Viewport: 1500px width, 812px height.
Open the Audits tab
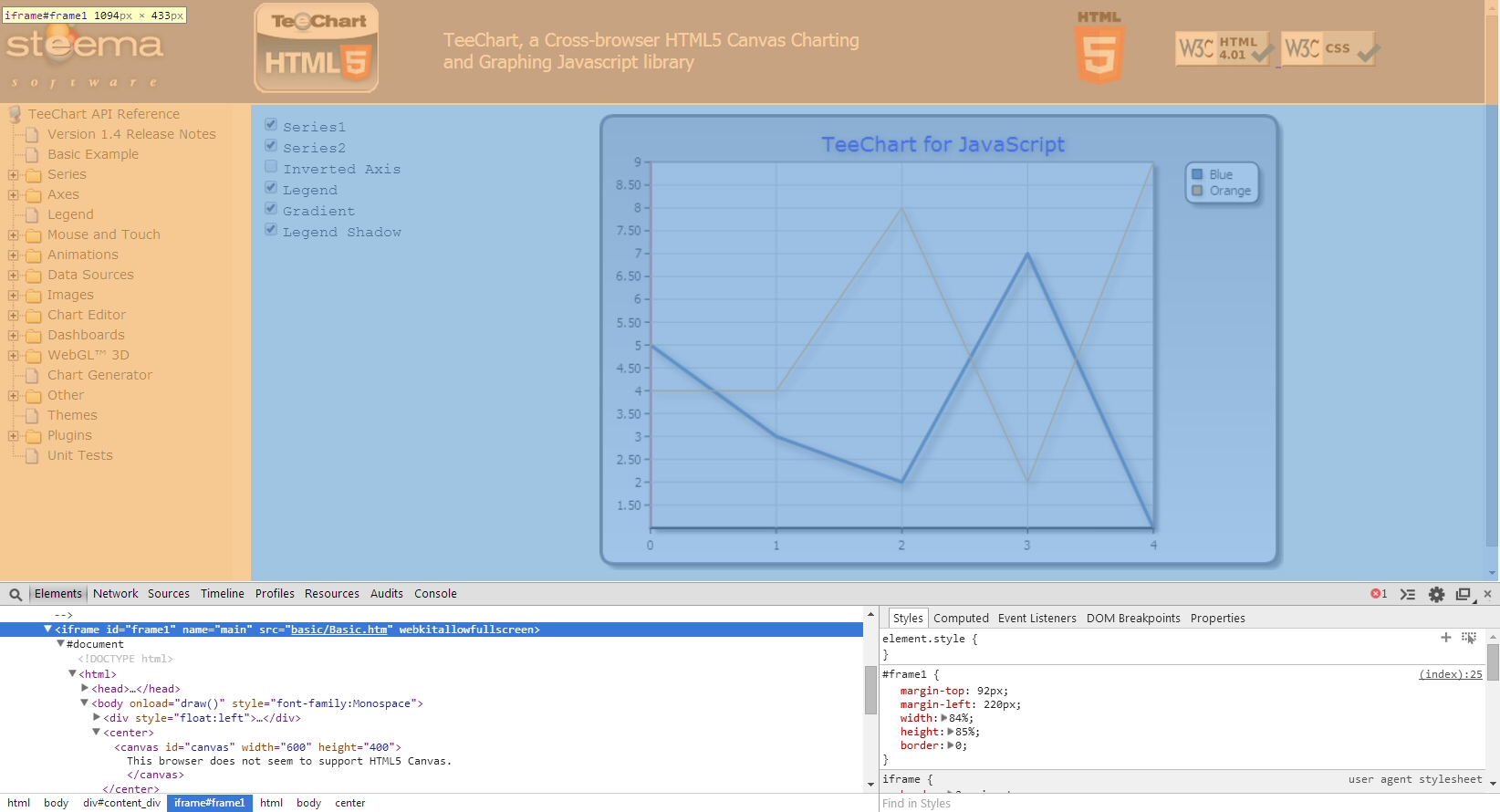point(387,594)
